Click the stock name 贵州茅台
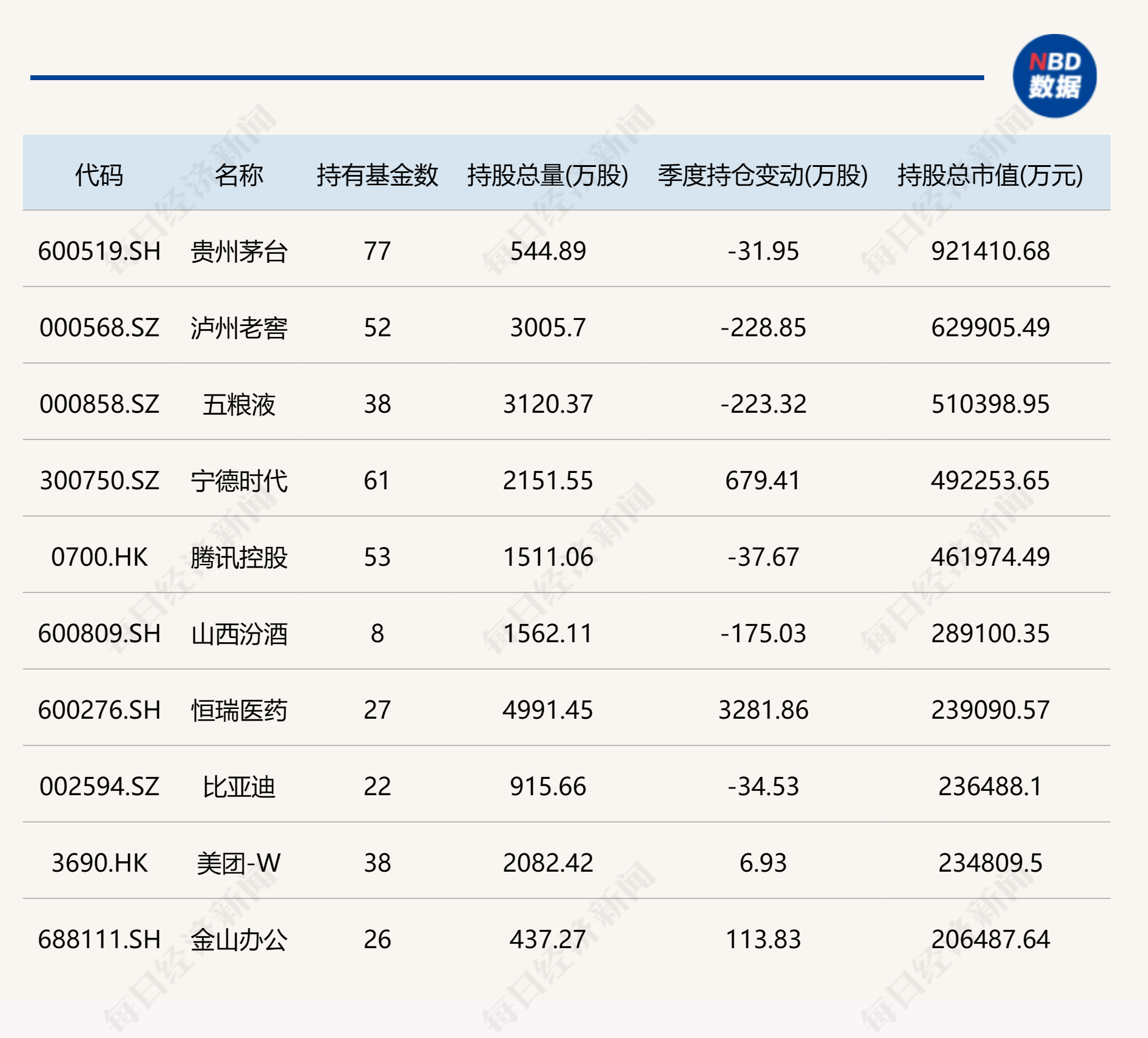Image resolution: width=1148 pixels, height=1038 pixels. [238, 251]
